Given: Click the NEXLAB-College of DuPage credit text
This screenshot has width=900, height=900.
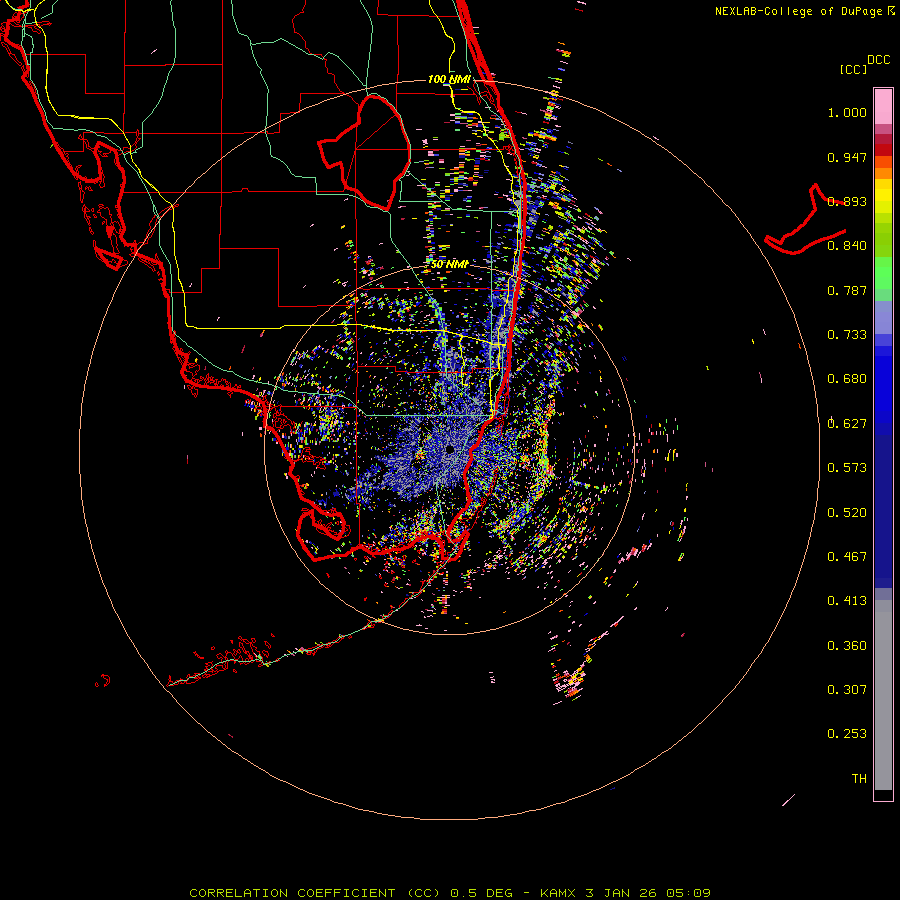Looking at the screenshot, I should pos(798,11).
